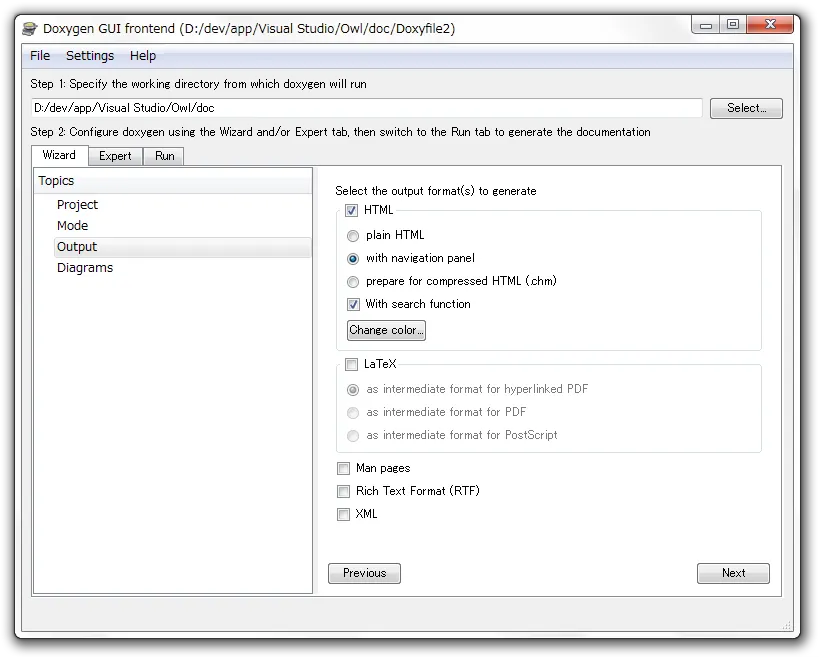Screen dimensions: 819x657
Task: Switch to the Run tab
Action: point(164,156)
